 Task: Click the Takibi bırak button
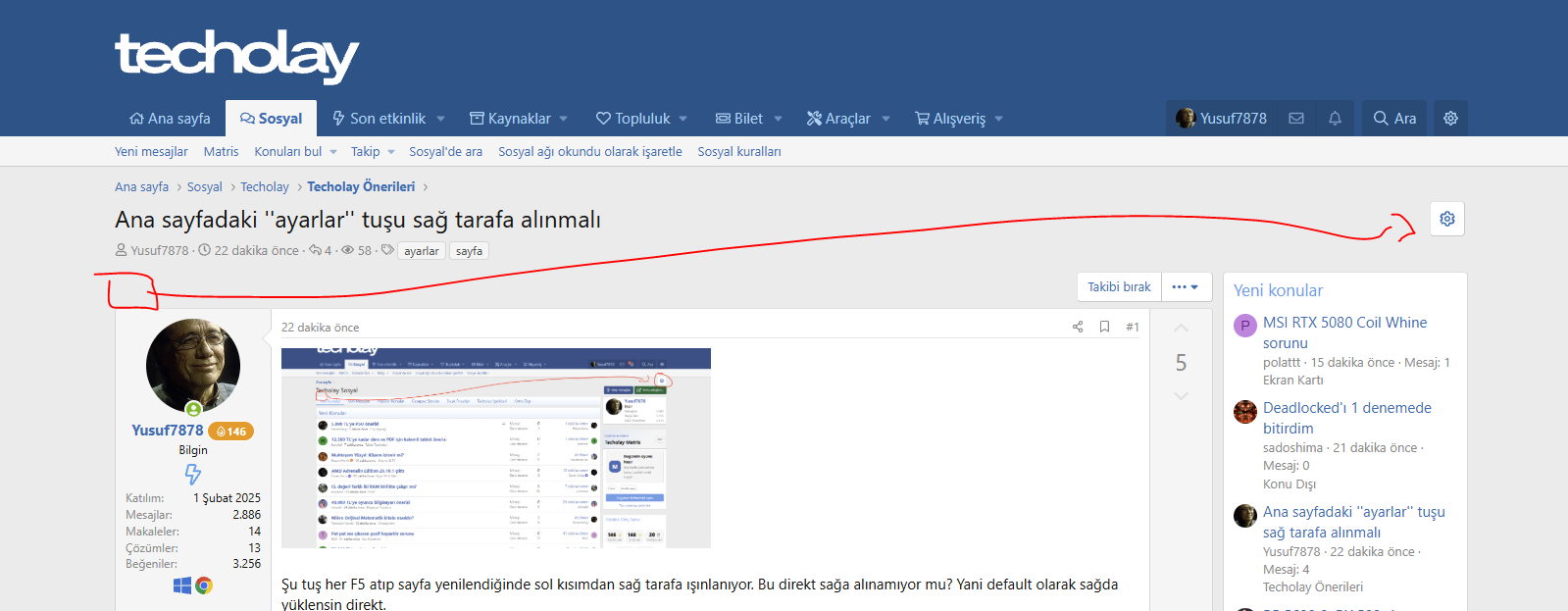coord(1119,287)
